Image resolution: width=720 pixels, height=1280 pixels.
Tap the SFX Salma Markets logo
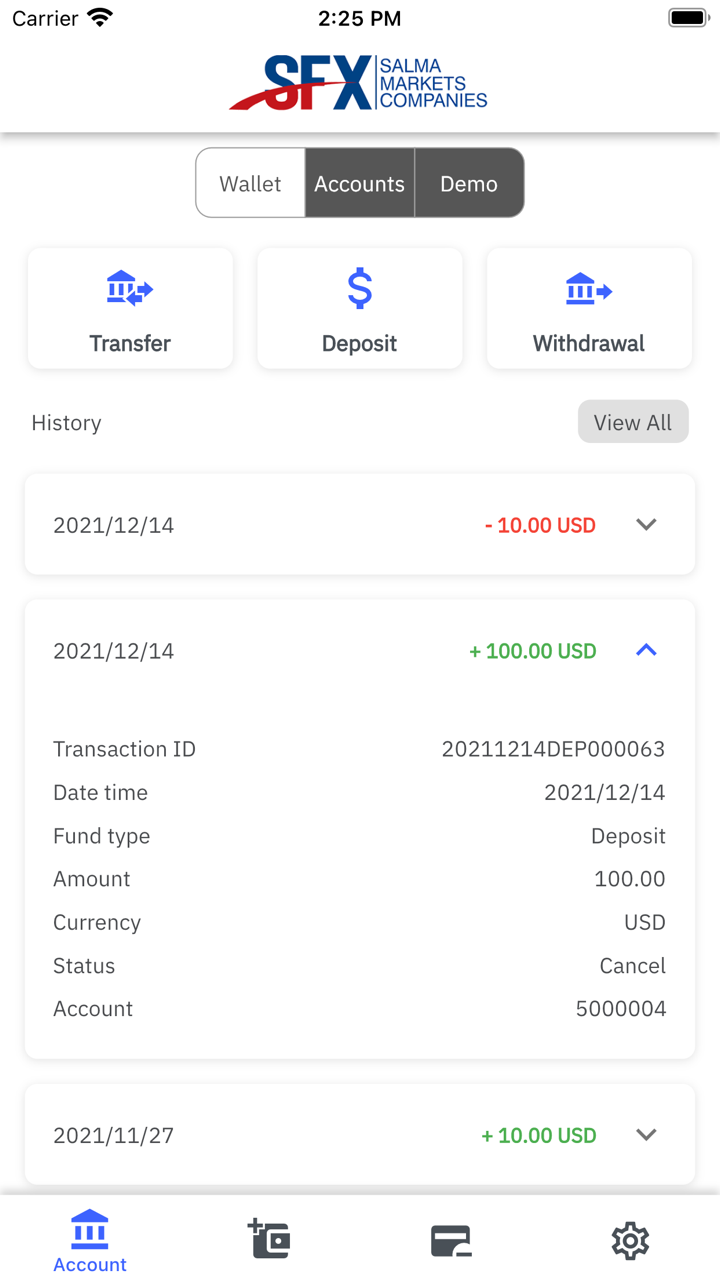click(359, 83)
